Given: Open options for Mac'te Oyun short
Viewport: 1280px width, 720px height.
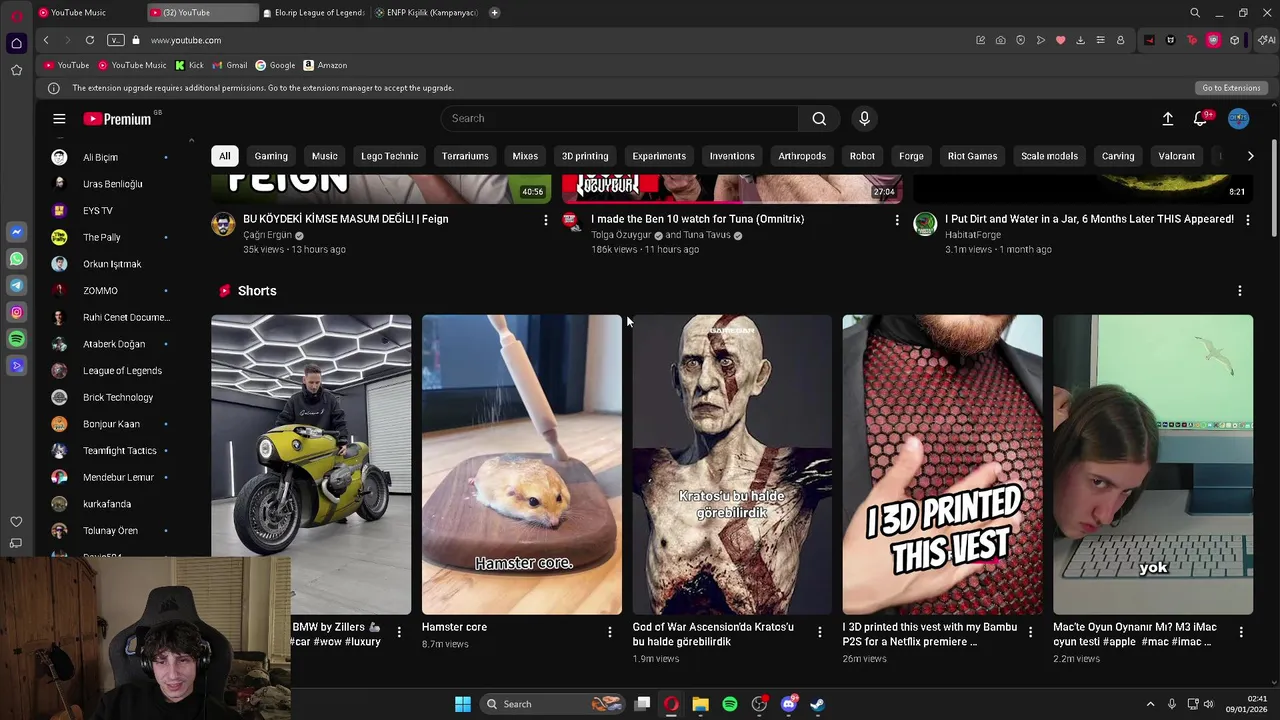Looking at the screenshot, I should [1241, 632].
